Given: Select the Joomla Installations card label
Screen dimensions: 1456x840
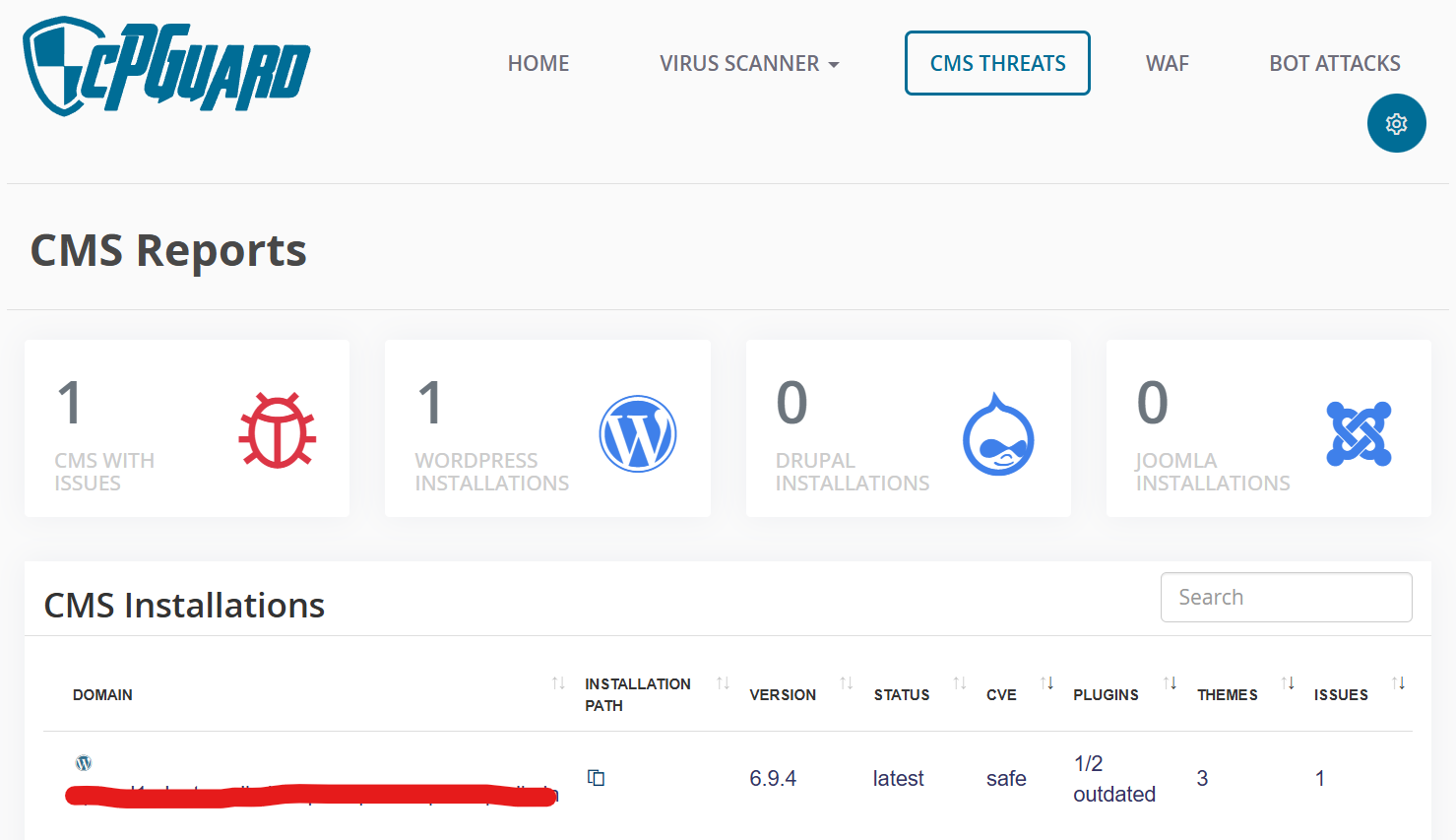Looking at the screenshot, I should point(1213,472).
